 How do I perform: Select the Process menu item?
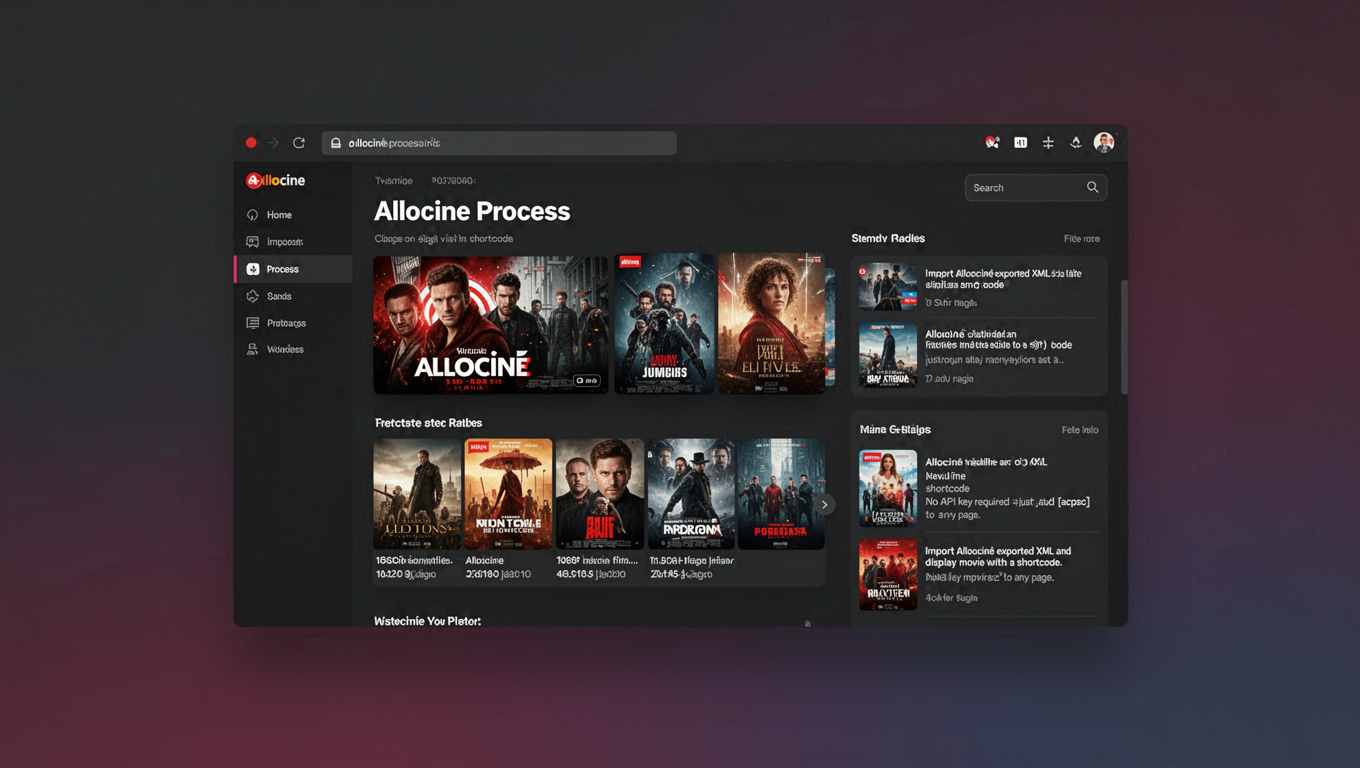(293, 269)
